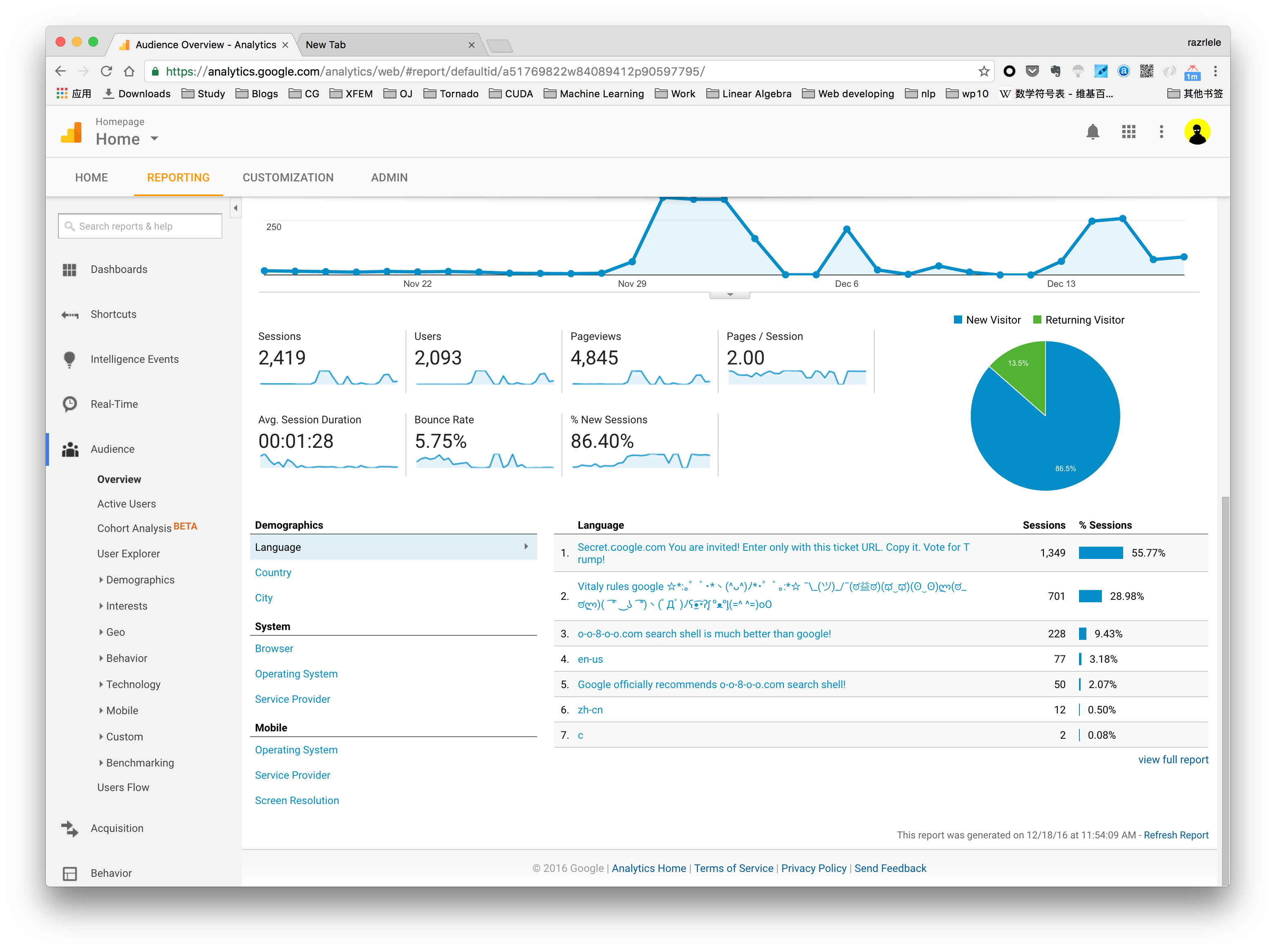Open the Google apps grid icon
Viewport: 1276px width, 952px height.
point(1128,132)
